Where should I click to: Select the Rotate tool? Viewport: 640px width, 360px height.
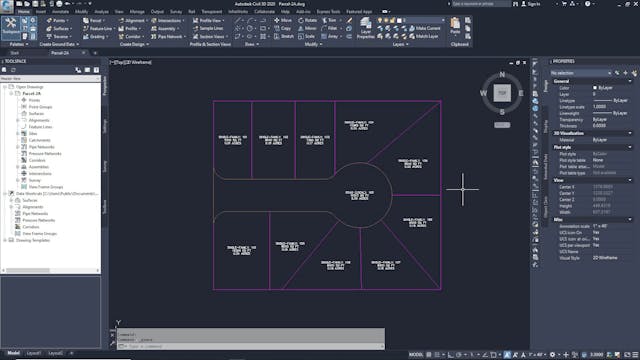click(x=307, y=20)
